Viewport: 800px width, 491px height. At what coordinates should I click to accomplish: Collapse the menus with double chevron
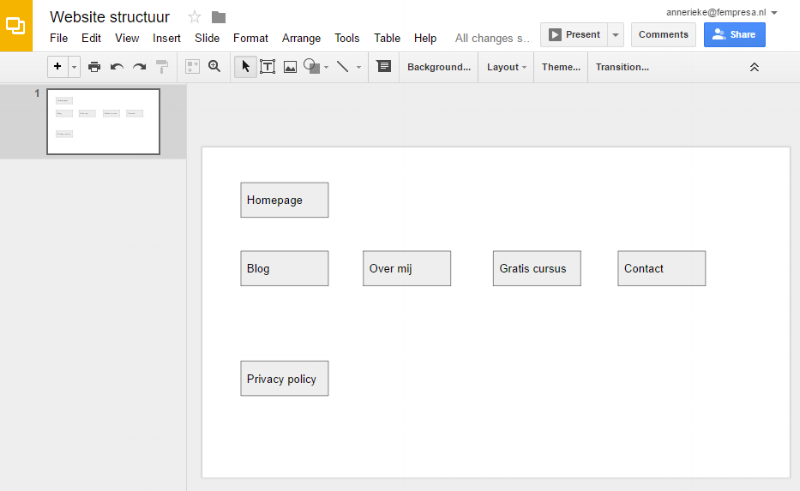(754, 67)
